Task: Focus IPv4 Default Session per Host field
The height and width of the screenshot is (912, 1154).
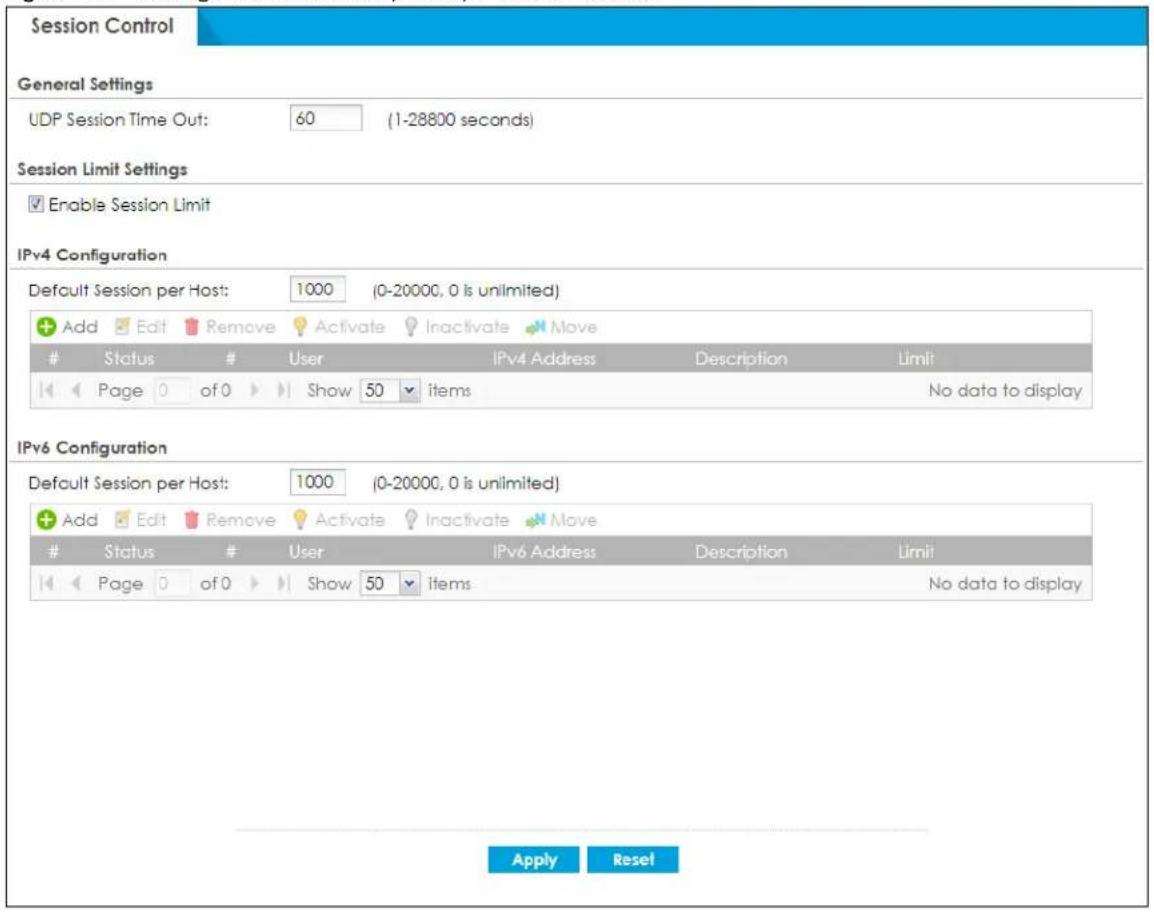Action: tap(317, 289)
